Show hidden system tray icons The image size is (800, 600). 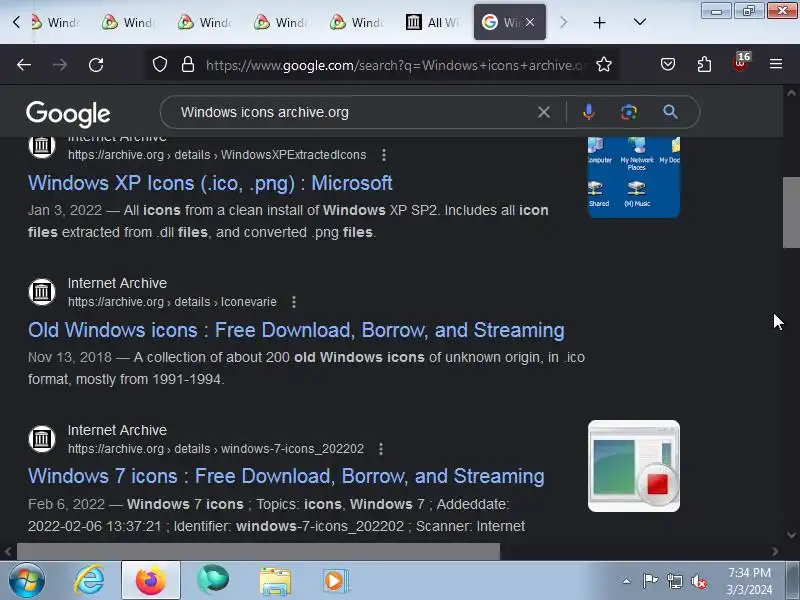click(626, 581)
